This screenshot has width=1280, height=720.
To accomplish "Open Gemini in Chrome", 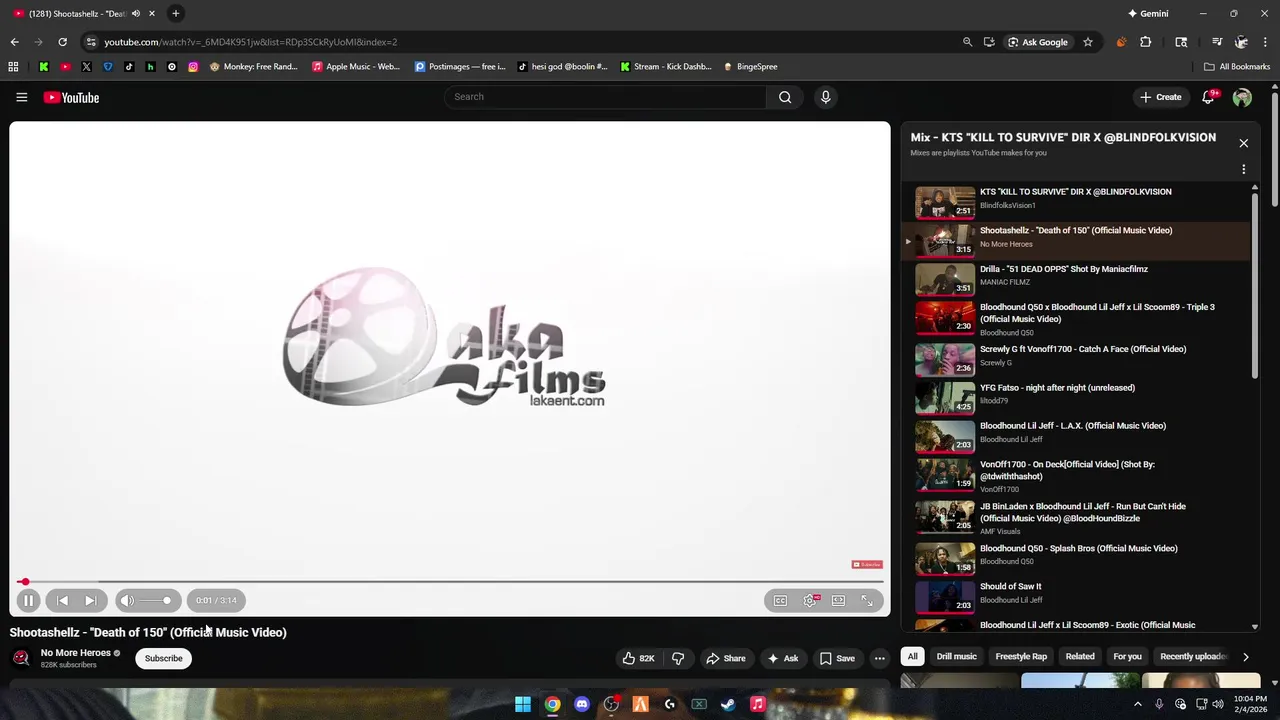I will tap(1148, 13).
